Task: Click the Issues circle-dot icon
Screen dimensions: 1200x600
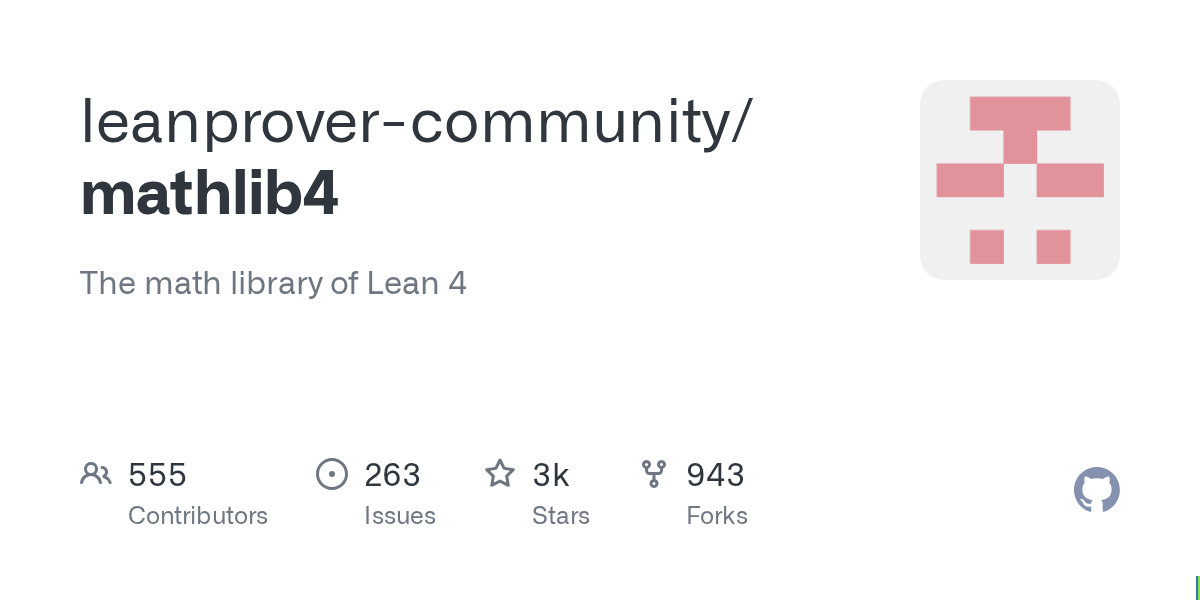Action: [331, 474]
